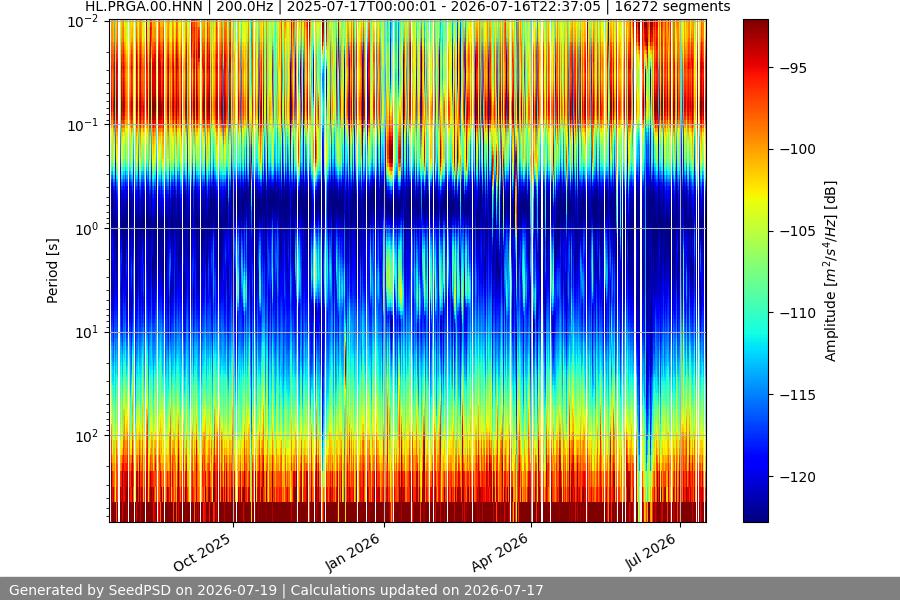
Task: Click the Amplitude [dB] colorbar label
Action: pyautogui.click(x=831, y=271)
